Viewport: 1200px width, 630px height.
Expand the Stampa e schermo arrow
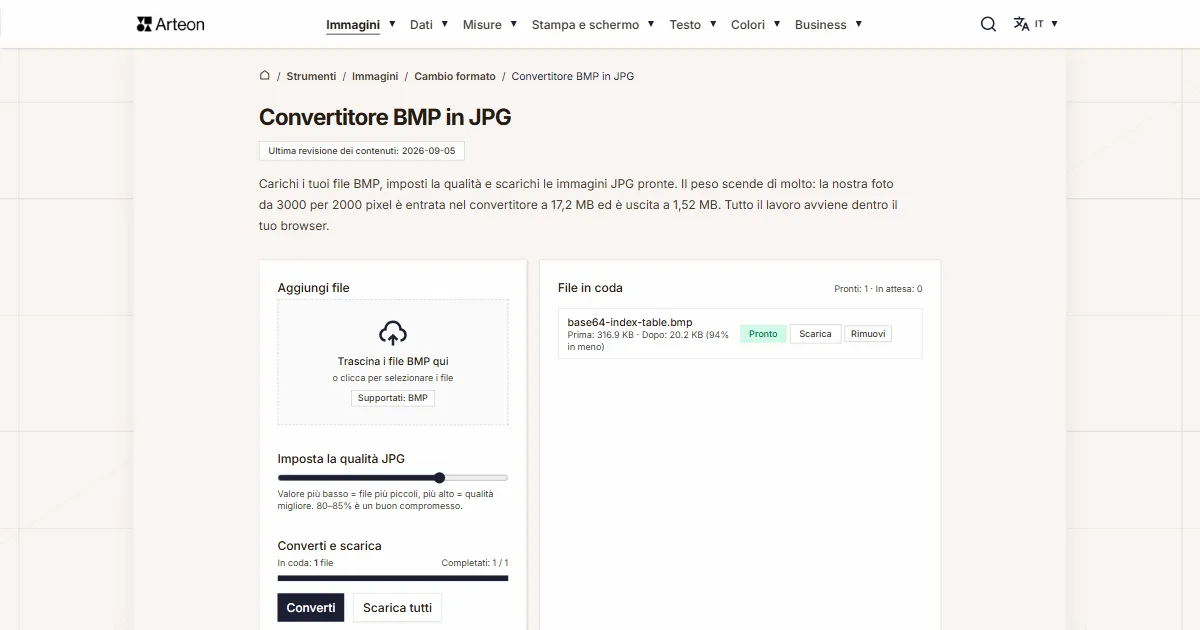651,23
